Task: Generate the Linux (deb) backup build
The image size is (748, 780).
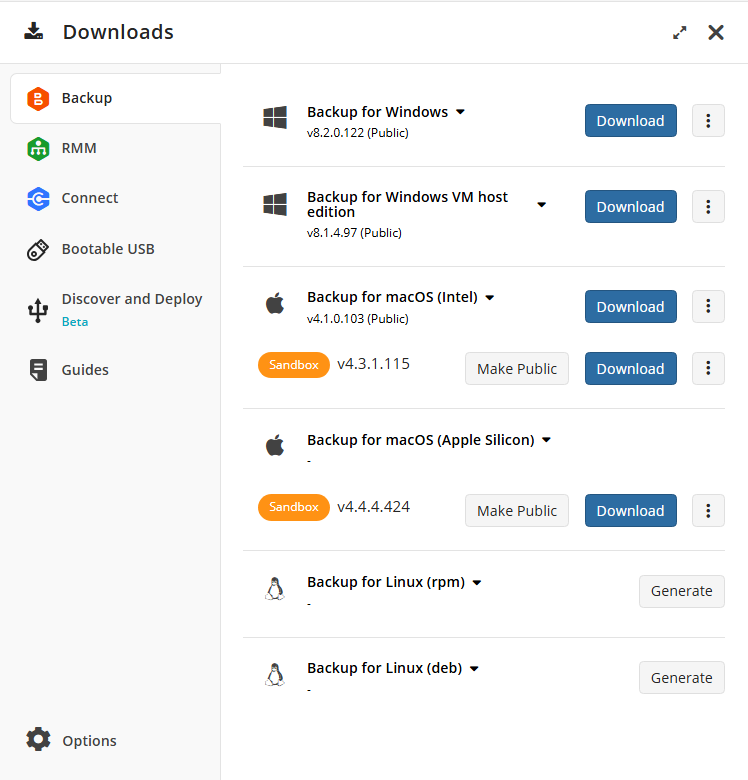Action: 681,678
